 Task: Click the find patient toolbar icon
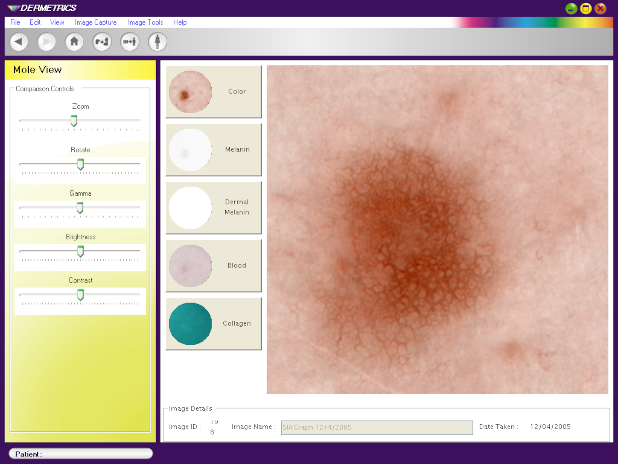pyautogui.click(x=129, y=42)
